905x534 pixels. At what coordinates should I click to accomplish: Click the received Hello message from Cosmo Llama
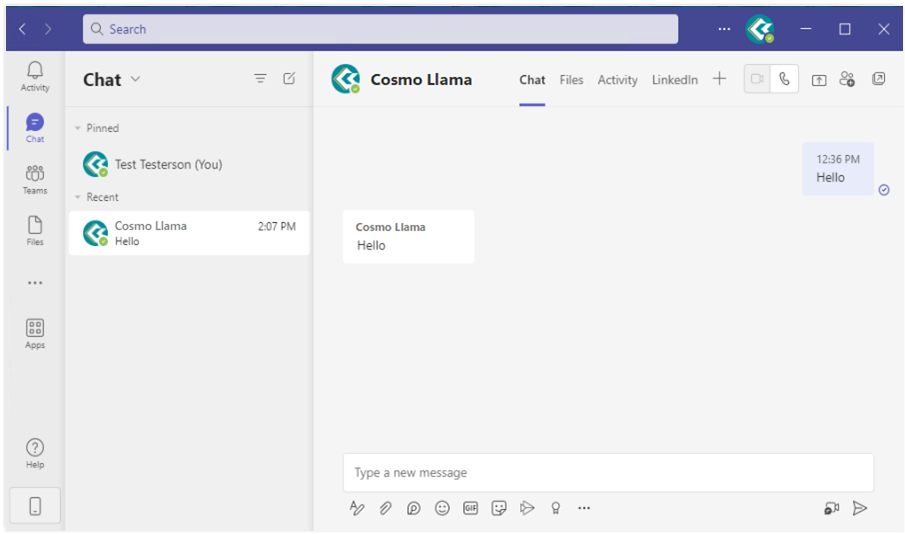pyautogui.click(x=409, y=237)
